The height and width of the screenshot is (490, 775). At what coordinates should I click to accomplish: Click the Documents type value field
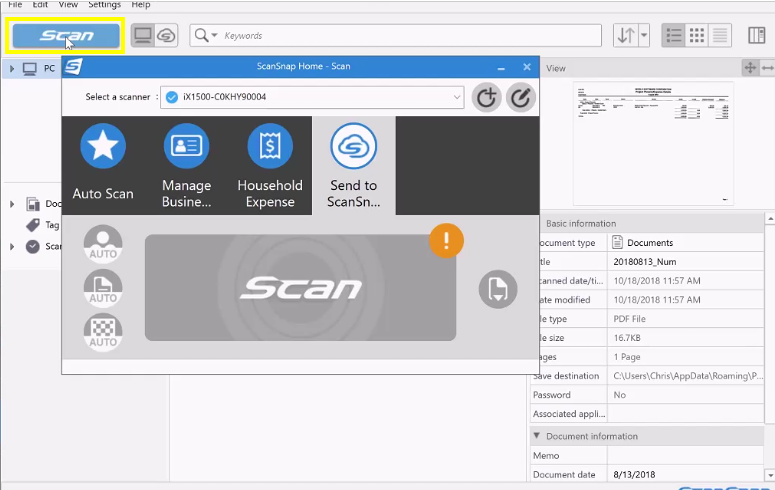pyautogui.click(x=686, y=243)
